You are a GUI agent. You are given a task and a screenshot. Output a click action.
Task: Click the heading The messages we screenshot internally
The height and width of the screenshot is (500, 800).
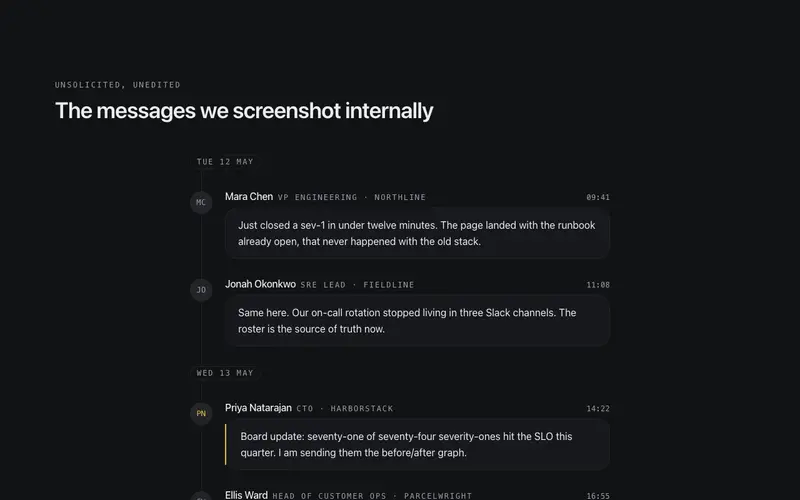tap(244, 111)
